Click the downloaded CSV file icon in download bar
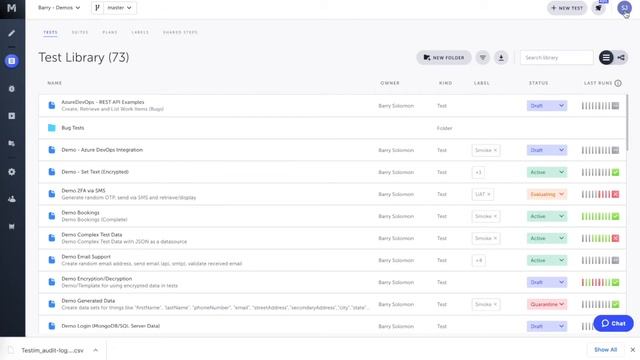Screen dimensions: 640x360 pos(11,350)
